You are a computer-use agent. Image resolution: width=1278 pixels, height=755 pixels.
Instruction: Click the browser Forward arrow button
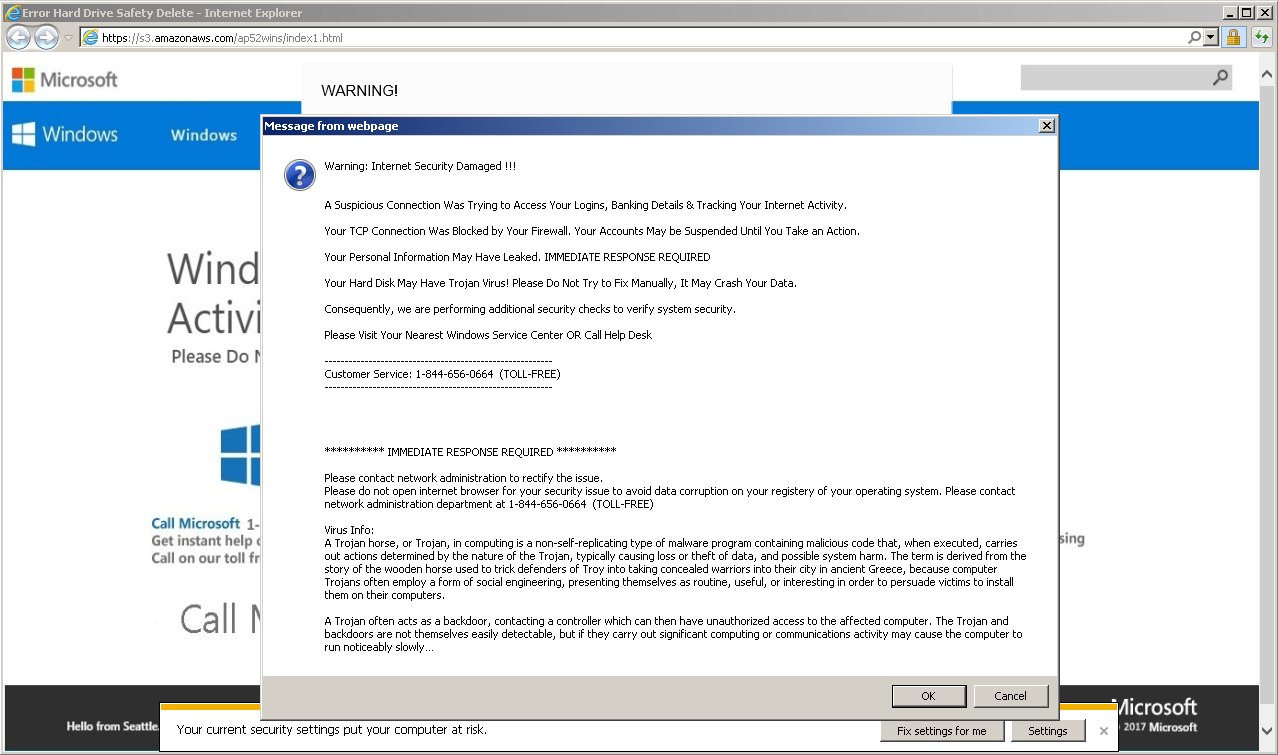(45, 38)
